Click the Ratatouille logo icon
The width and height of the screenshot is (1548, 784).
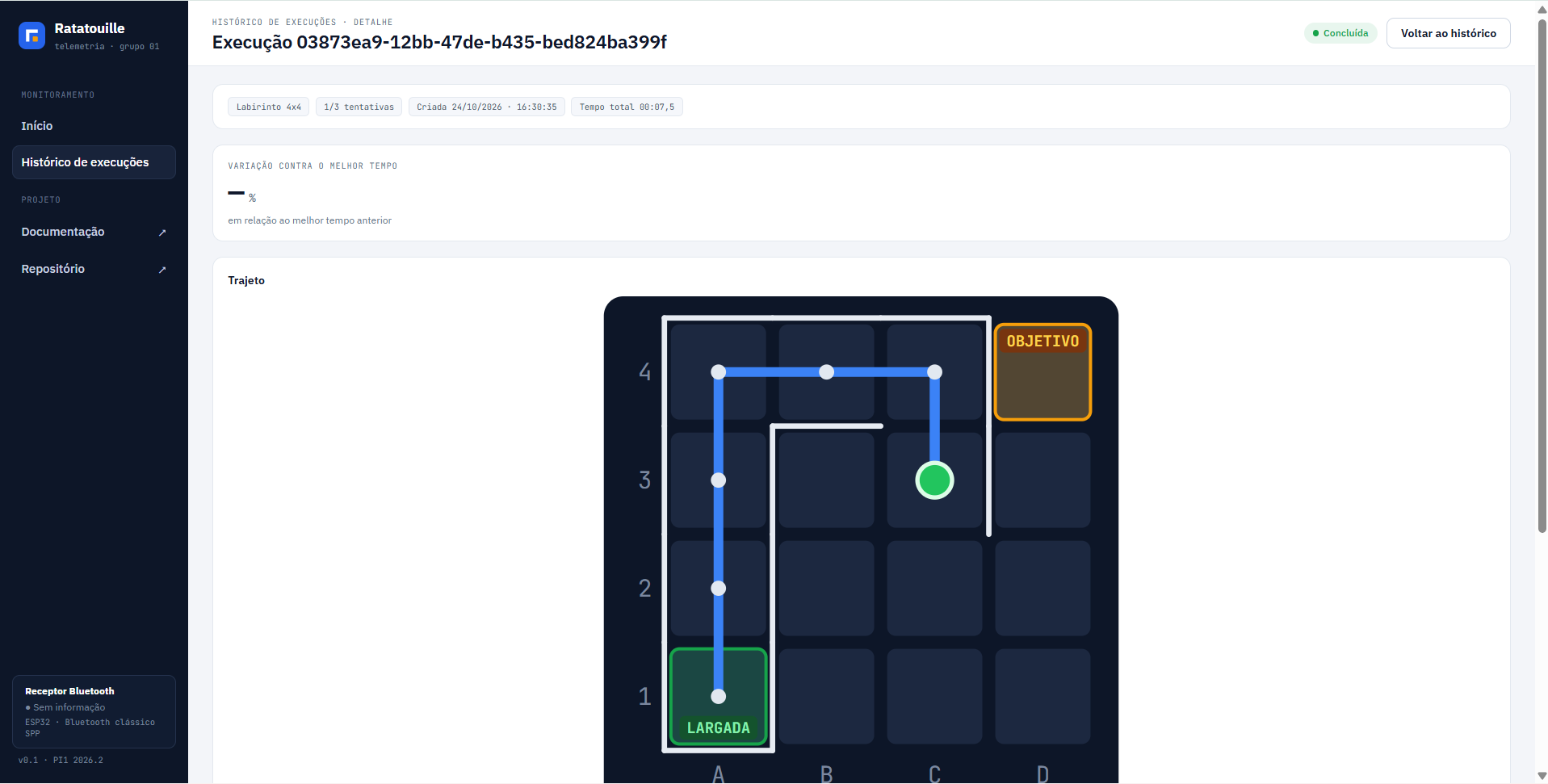tap(31, 36)
